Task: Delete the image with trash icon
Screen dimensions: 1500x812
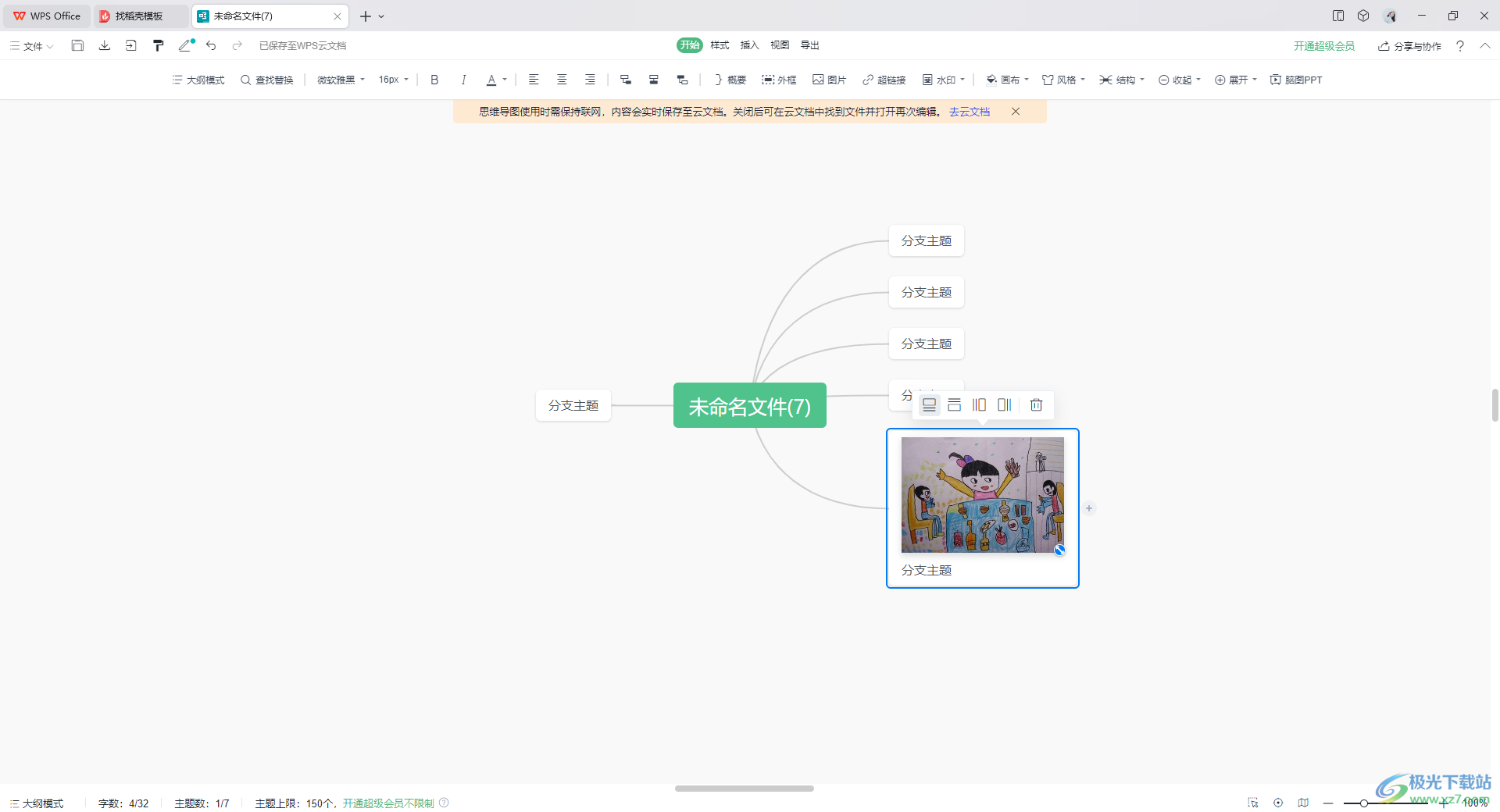Action: tap(1036, 404)
